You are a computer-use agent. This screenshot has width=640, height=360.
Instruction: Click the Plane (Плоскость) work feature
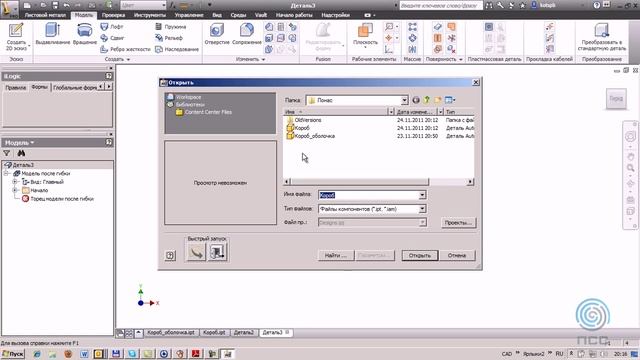365,34
